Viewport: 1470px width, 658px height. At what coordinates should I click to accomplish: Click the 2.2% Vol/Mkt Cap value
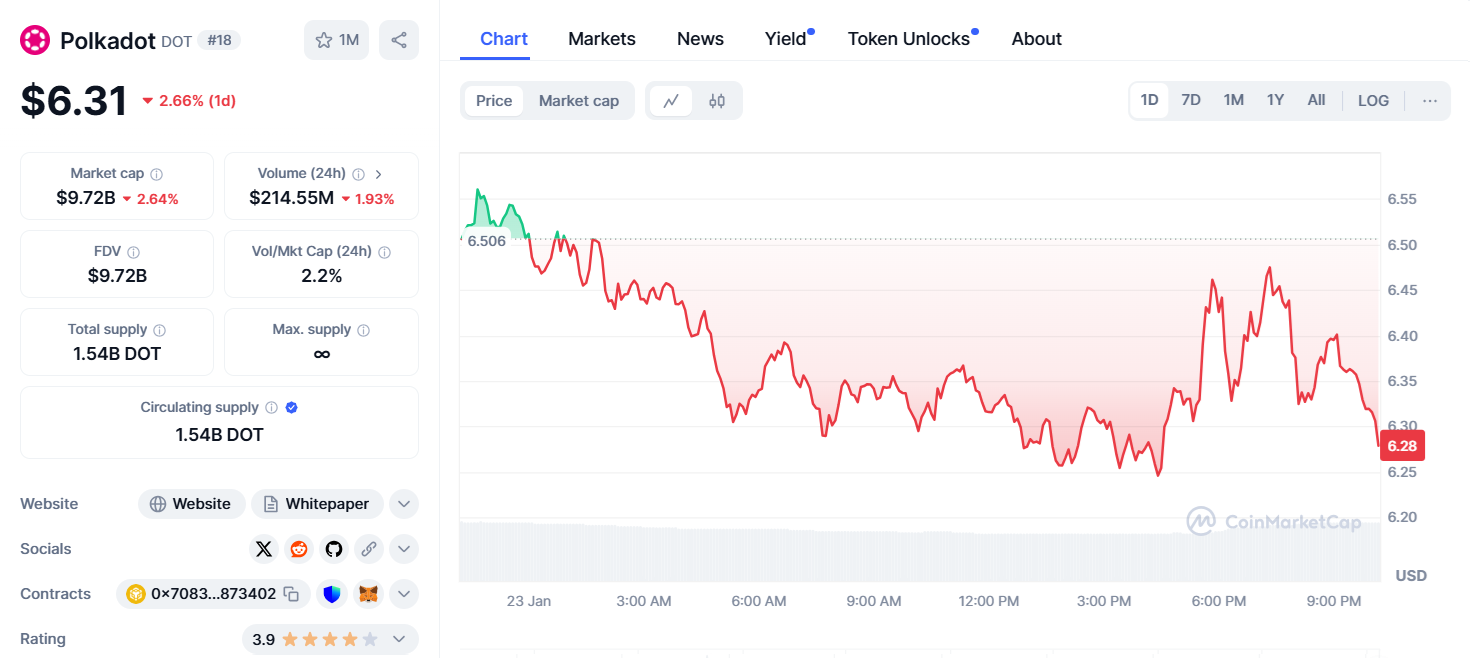(322, 276)
